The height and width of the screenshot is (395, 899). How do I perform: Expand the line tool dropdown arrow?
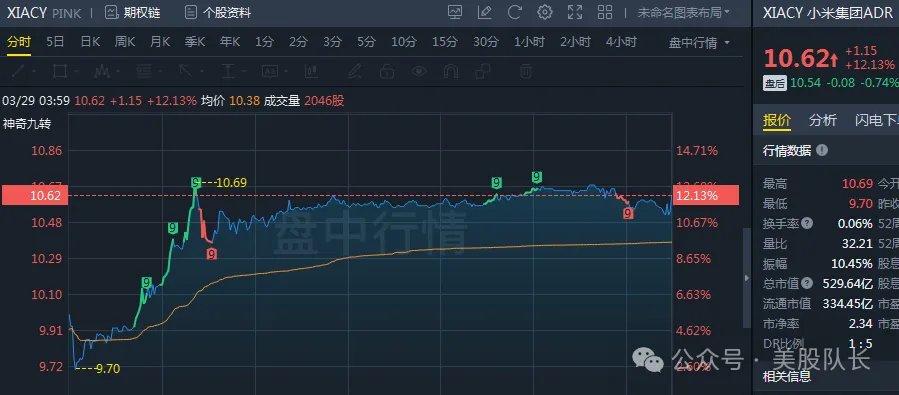pyautogui.click(x=34, y=72)
